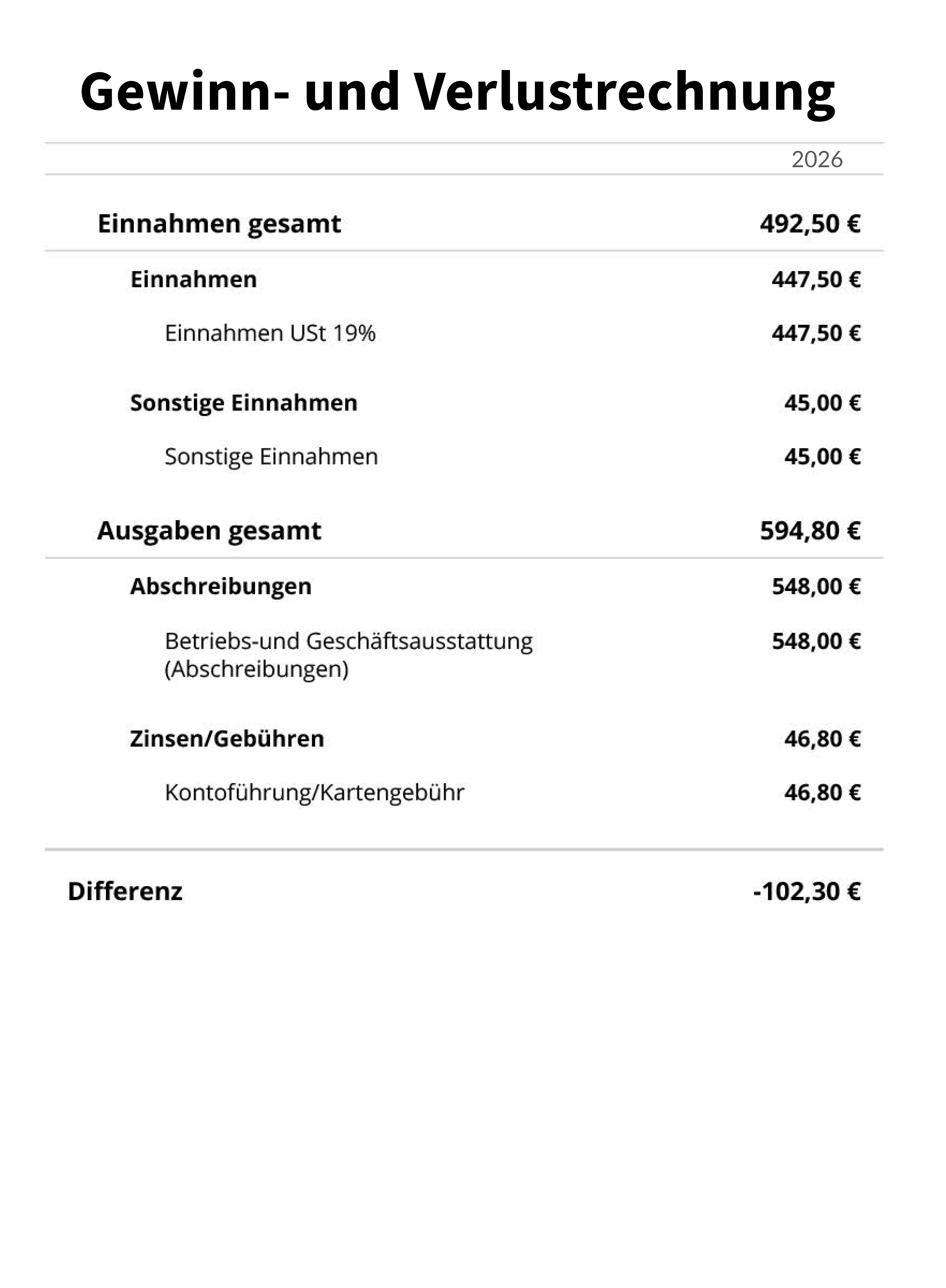The height and width of the screenshot is (1288, 946).
Task: Select the 492,50 € total income amount
Action: [x=810, y=223]
